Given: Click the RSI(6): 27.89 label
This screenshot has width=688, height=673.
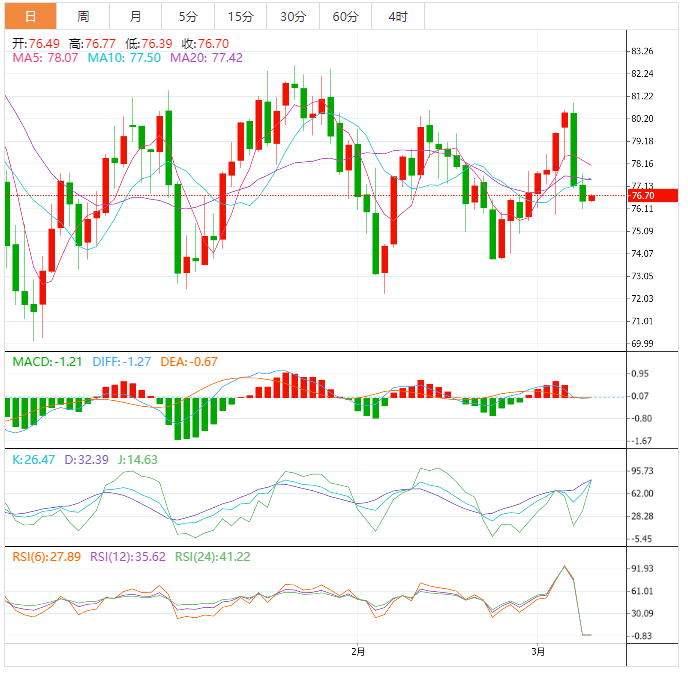Looking at the screenshot, I should [46, 557].
